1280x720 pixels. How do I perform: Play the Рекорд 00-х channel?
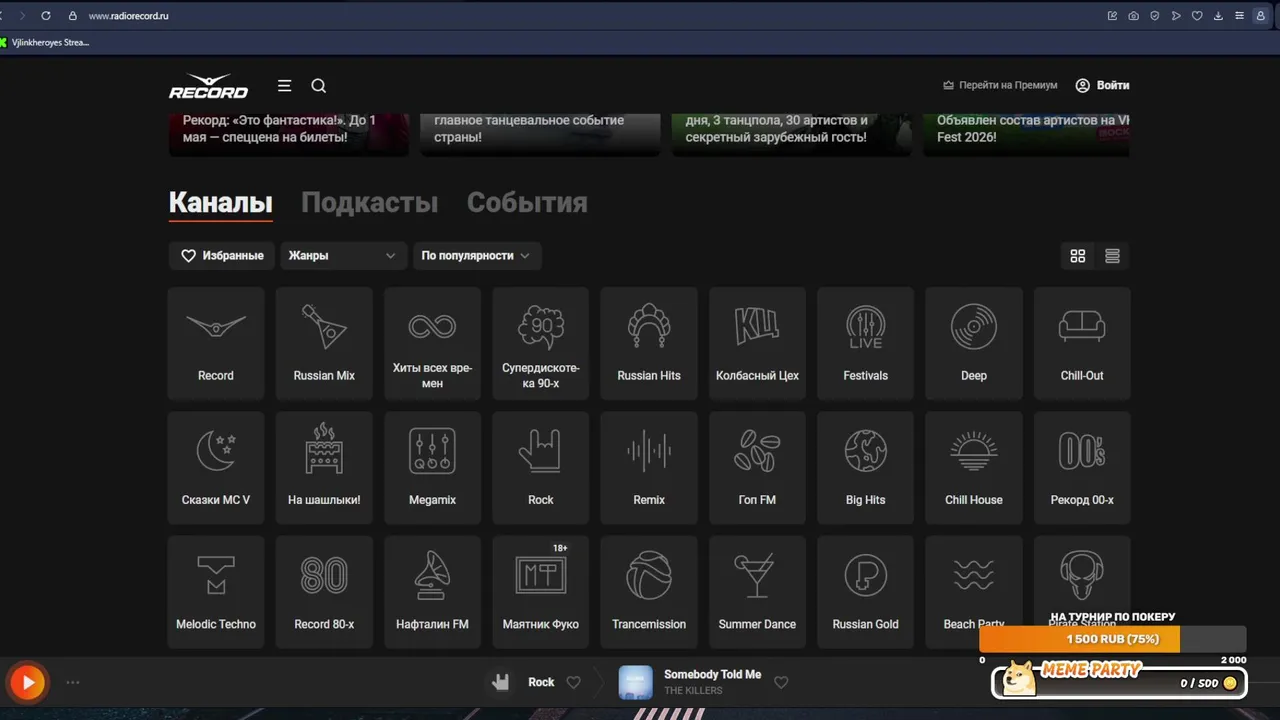pos(1082,468)
